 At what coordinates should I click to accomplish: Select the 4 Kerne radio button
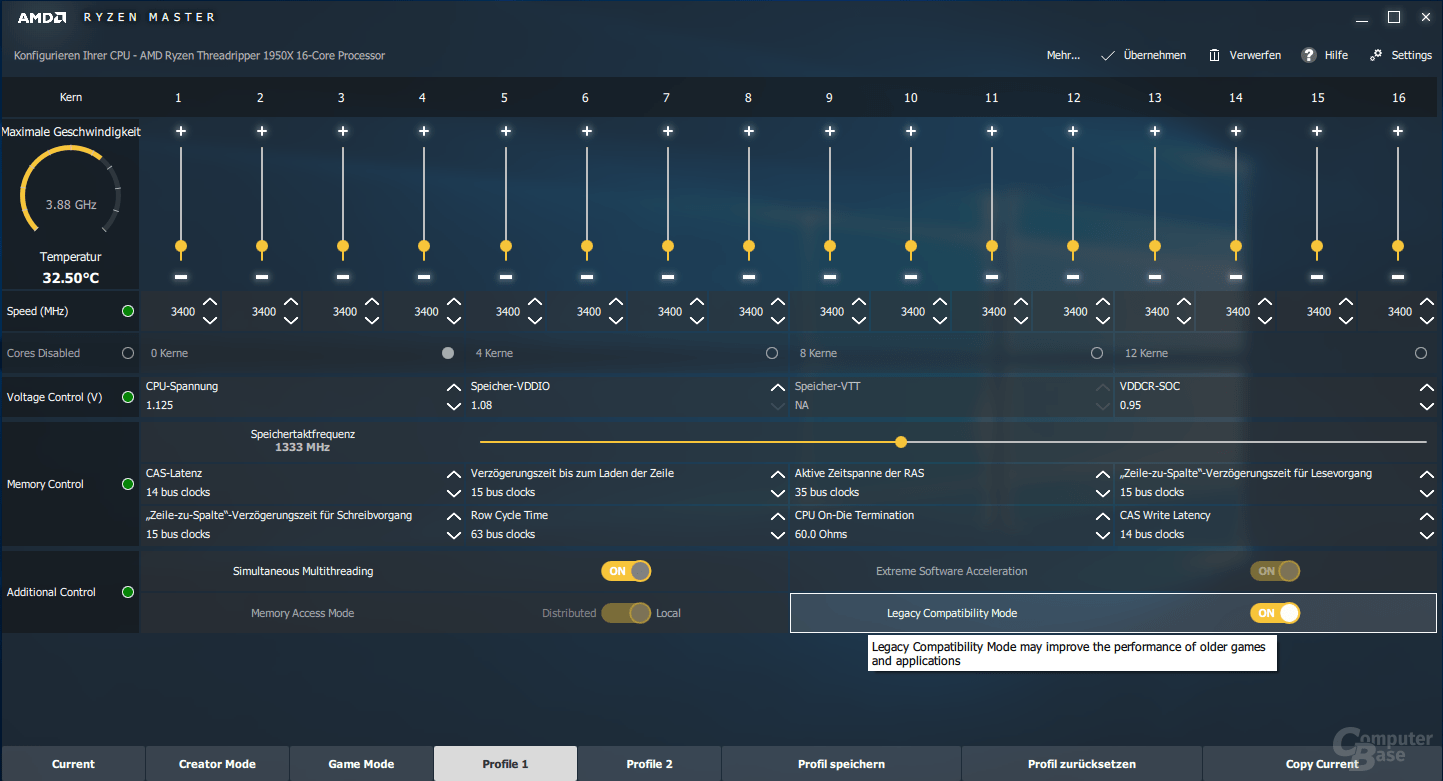pos(772,353)
